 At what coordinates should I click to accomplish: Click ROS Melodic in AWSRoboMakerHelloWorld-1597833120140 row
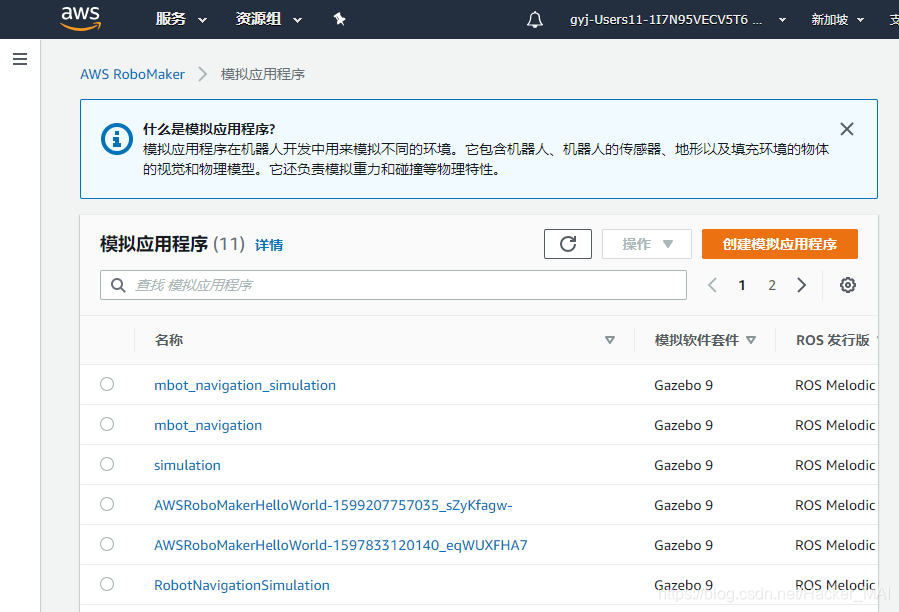[835, 545]
